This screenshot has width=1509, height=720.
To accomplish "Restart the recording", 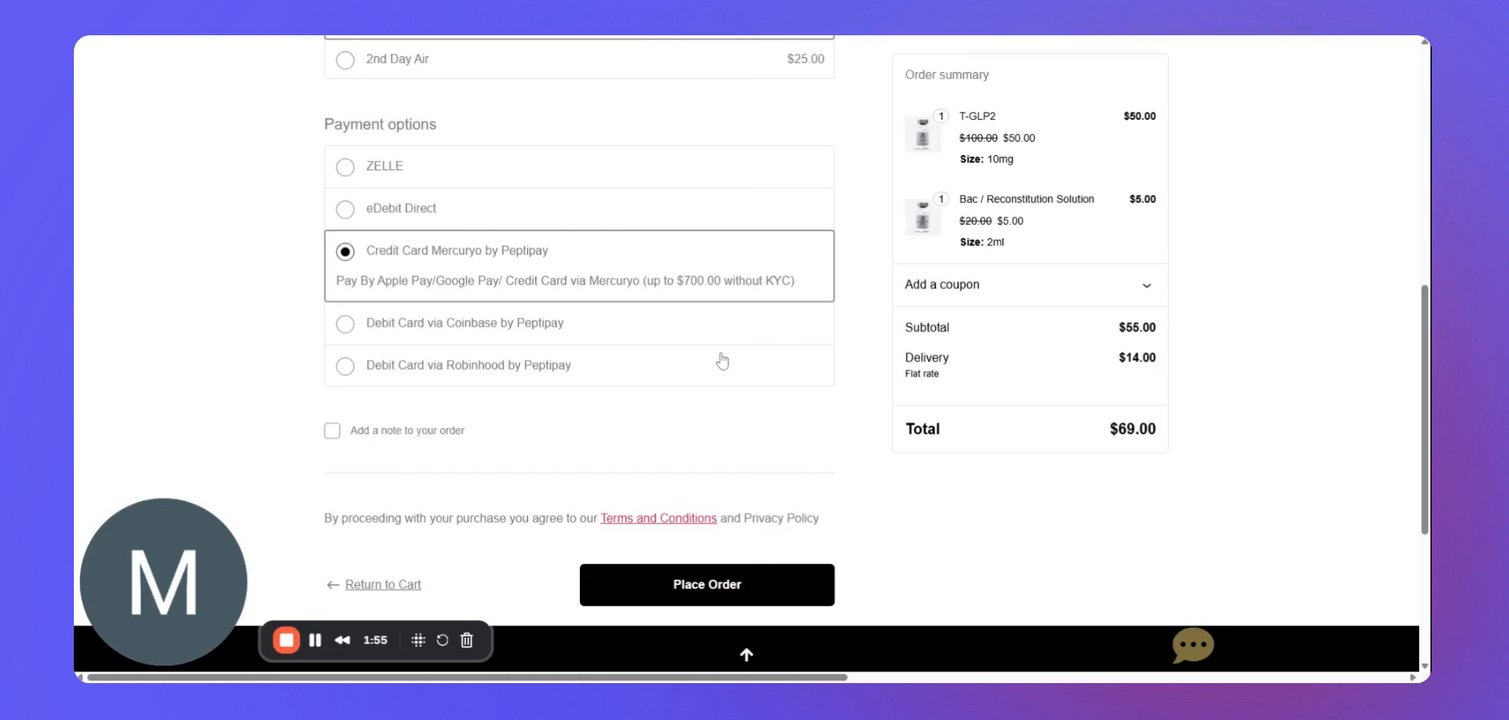I will [442, 640].
